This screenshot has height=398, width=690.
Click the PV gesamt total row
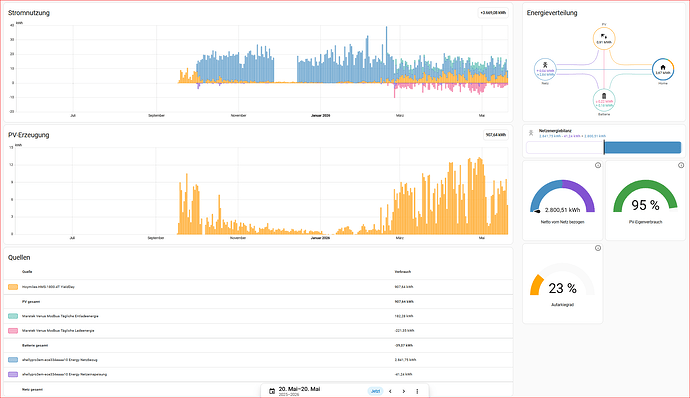pos(258,302)
